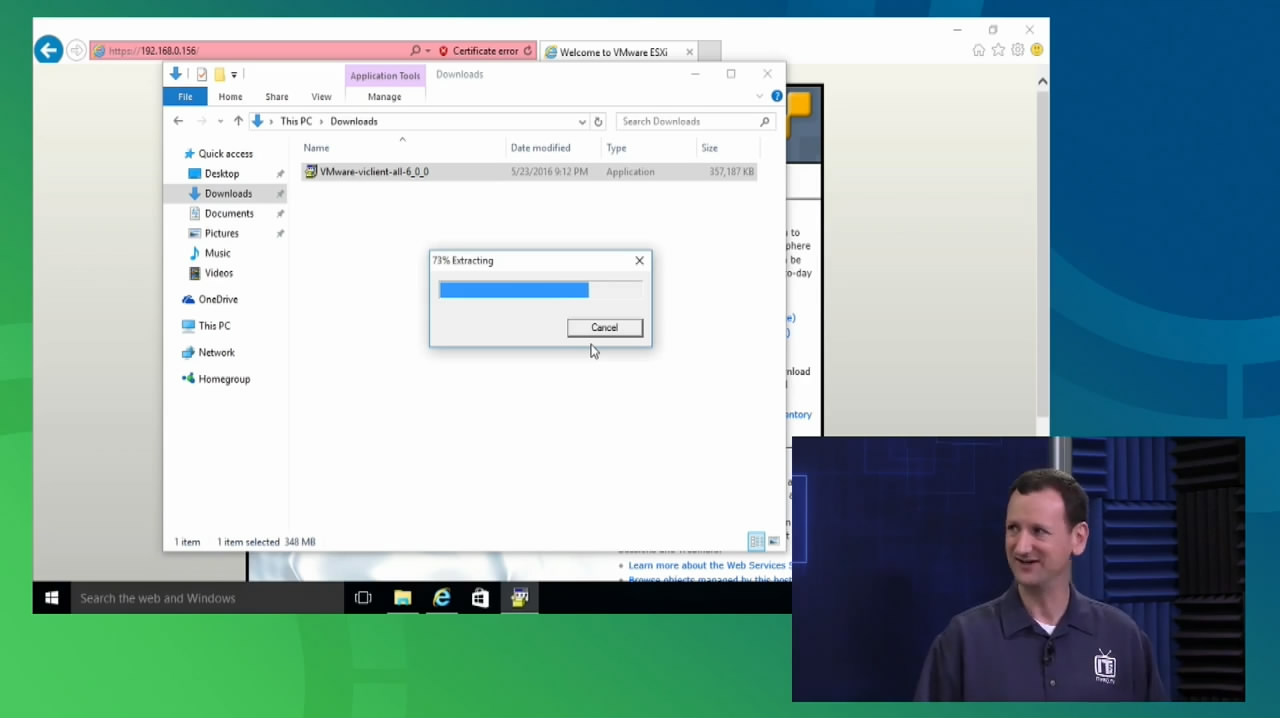This screenshot has width=1280, height=718.
Task: Cancel the extraction in progress
Action: click(604, 328)
